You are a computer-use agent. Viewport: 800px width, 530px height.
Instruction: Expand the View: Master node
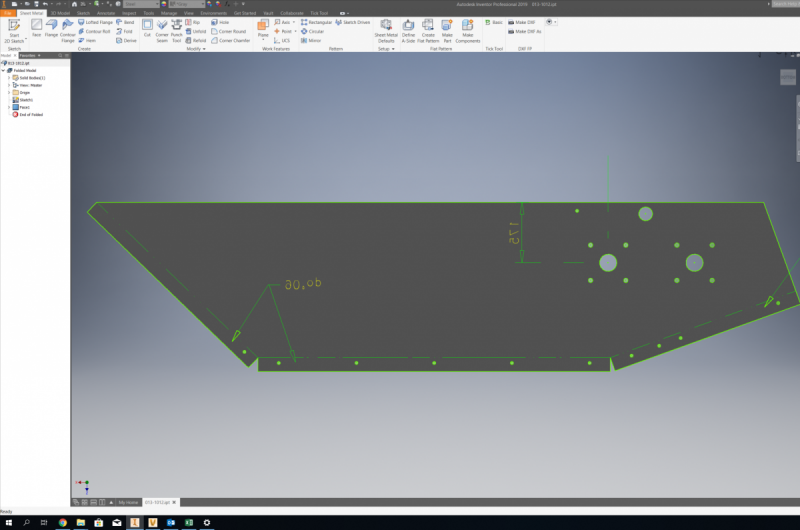click(9, 85)
